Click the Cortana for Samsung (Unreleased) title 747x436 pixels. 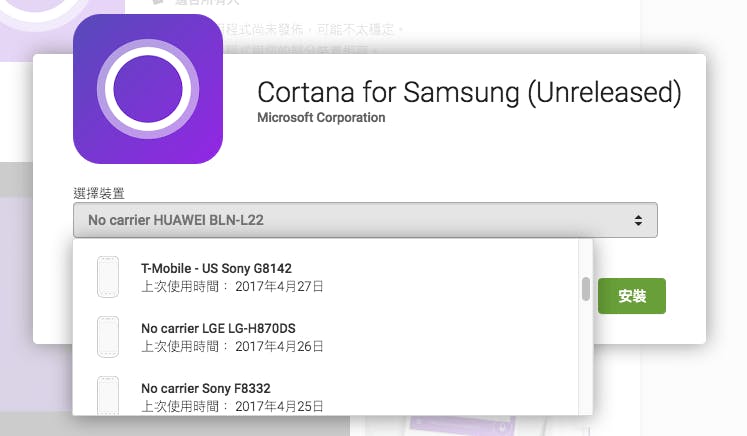coord(469,92)
